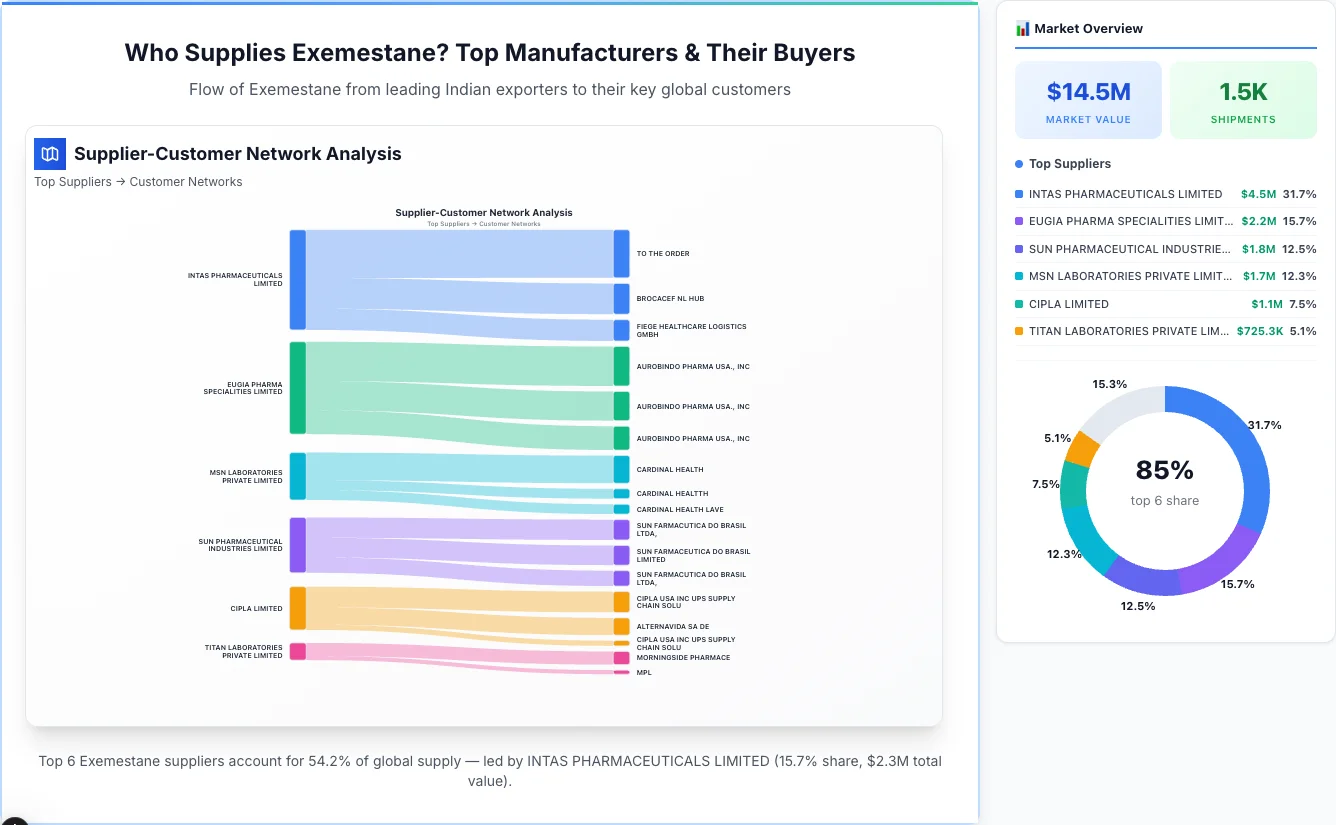
Task: Click the blue square beside INTAS PHARMACEUTICALS LIMITED
Action: [x=1019, y=194]
